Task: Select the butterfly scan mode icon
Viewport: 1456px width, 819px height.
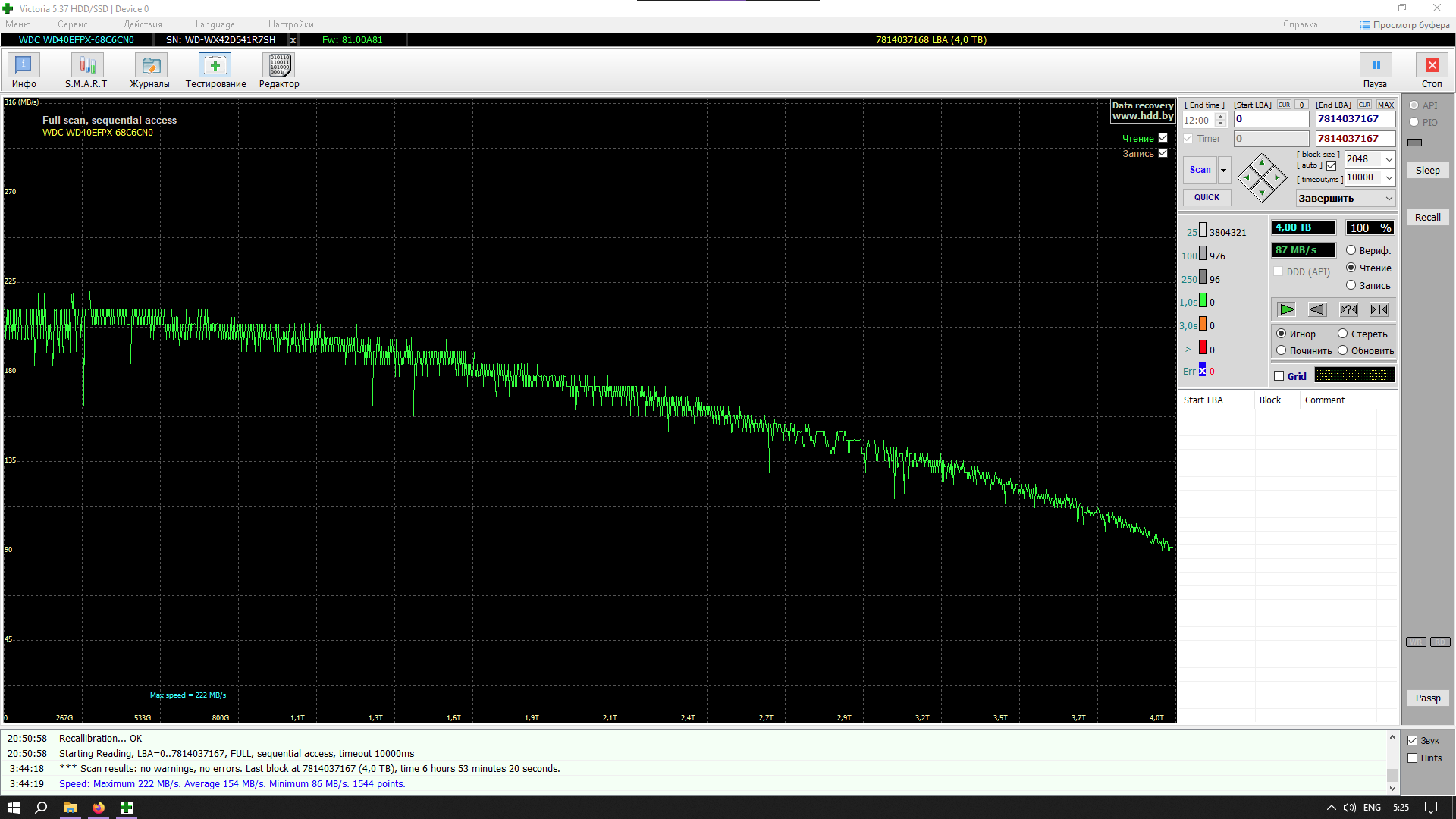Action: 1379,309
